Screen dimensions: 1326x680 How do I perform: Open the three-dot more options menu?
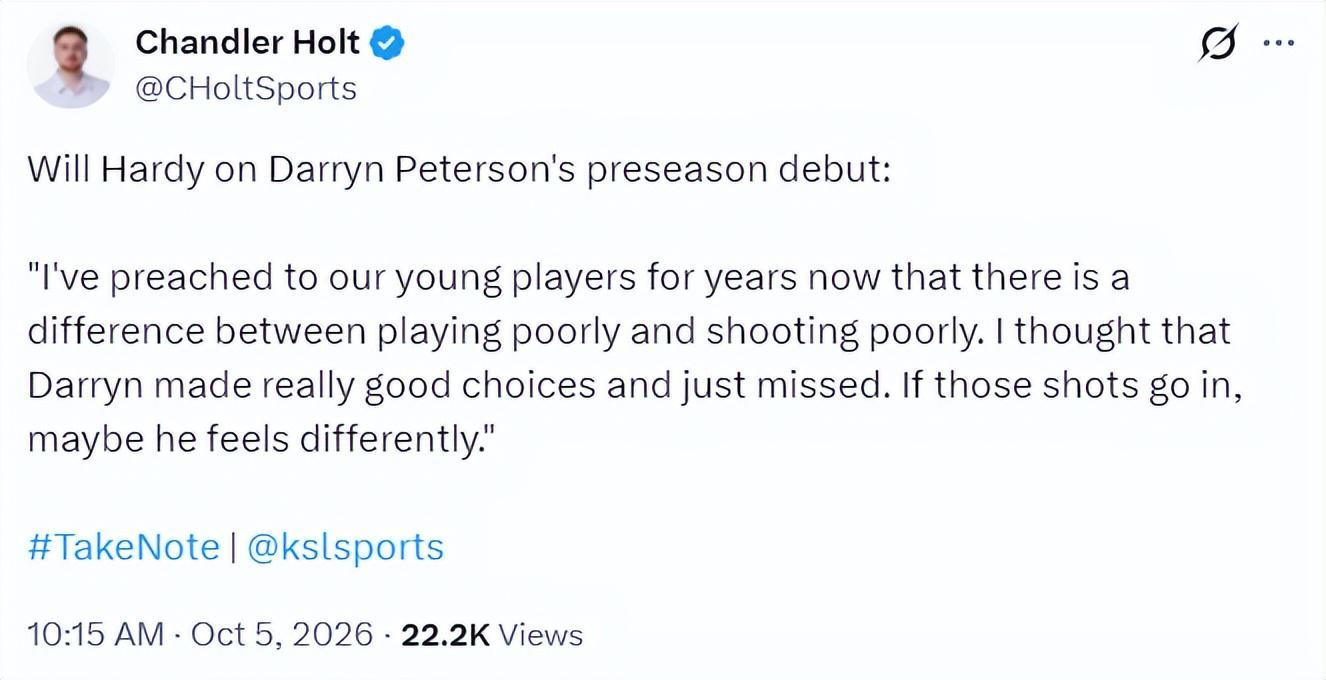(x=1279, y=43)
